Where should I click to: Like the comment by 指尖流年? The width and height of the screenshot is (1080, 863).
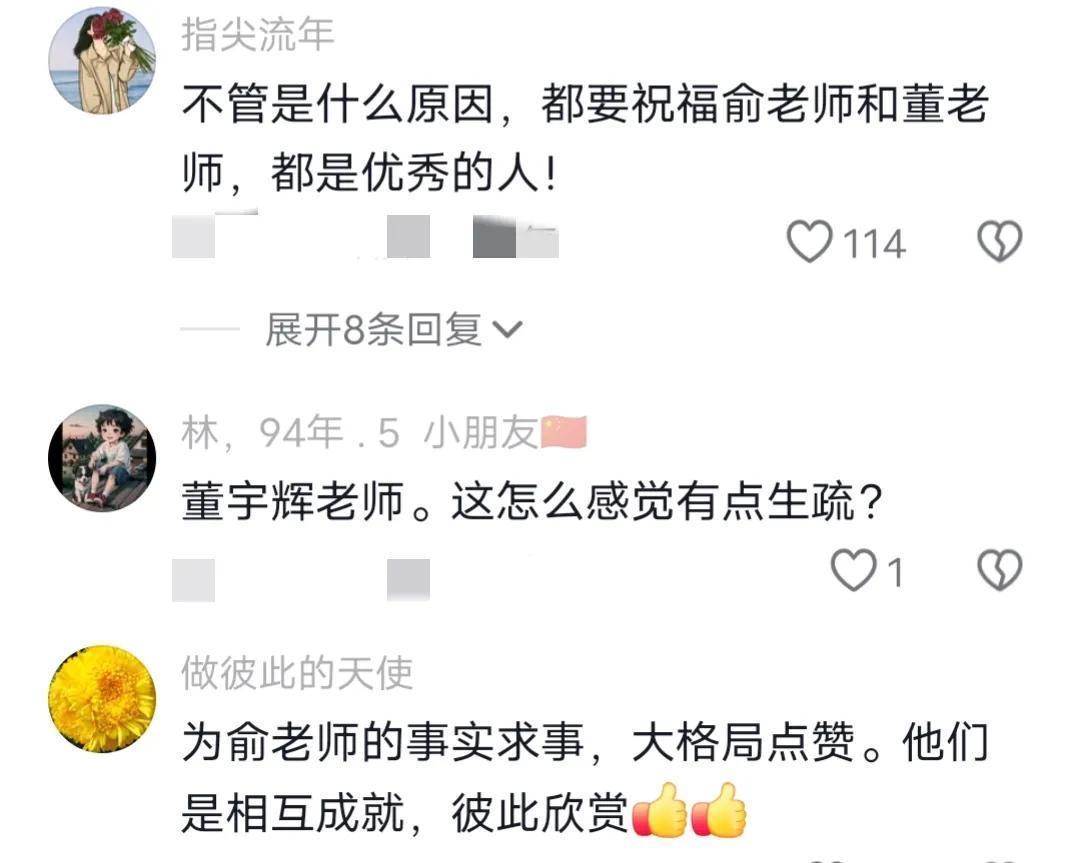[809, 242]
